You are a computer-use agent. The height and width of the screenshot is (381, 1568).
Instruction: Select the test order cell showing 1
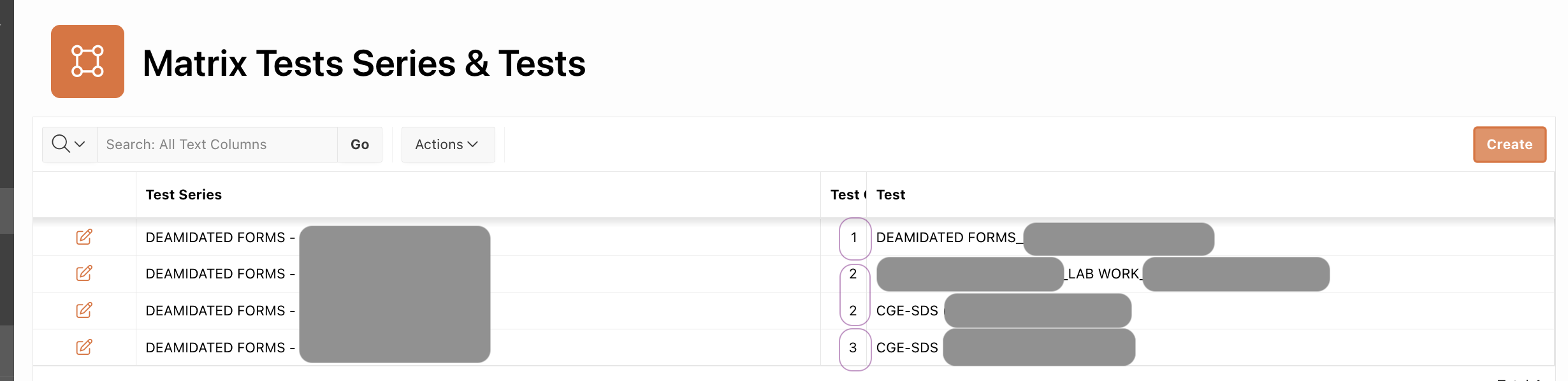(x=854, y=238)
